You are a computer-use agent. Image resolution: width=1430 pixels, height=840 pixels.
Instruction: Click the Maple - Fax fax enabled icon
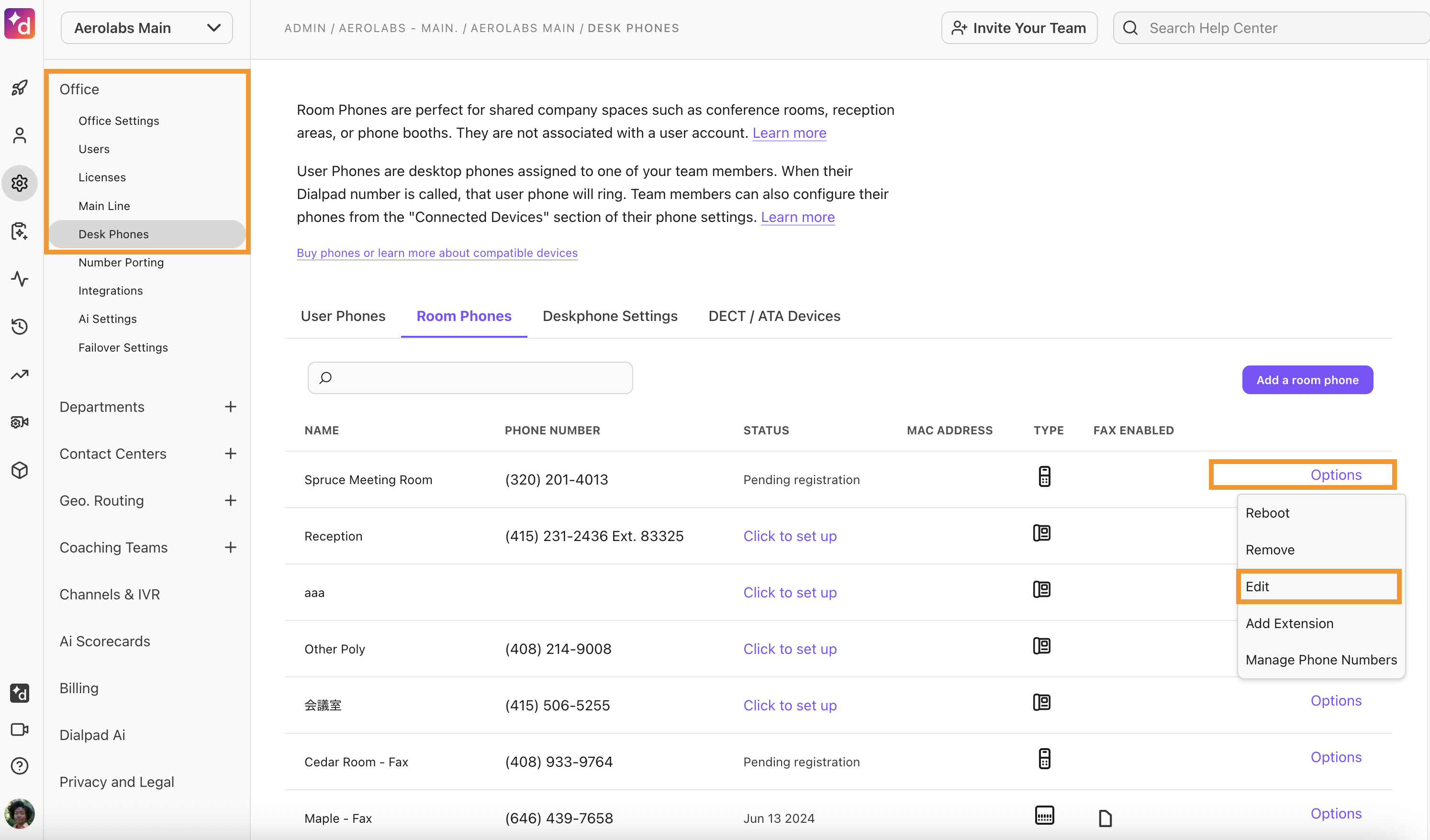[1106, 818]
